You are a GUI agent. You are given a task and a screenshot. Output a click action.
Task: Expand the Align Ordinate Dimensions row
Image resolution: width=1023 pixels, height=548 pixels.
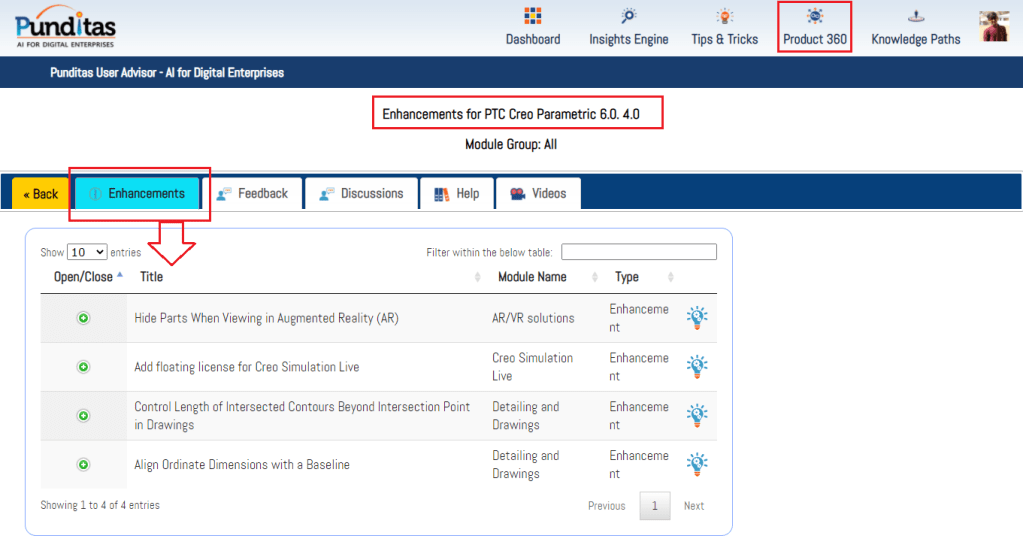coord(84,464)
